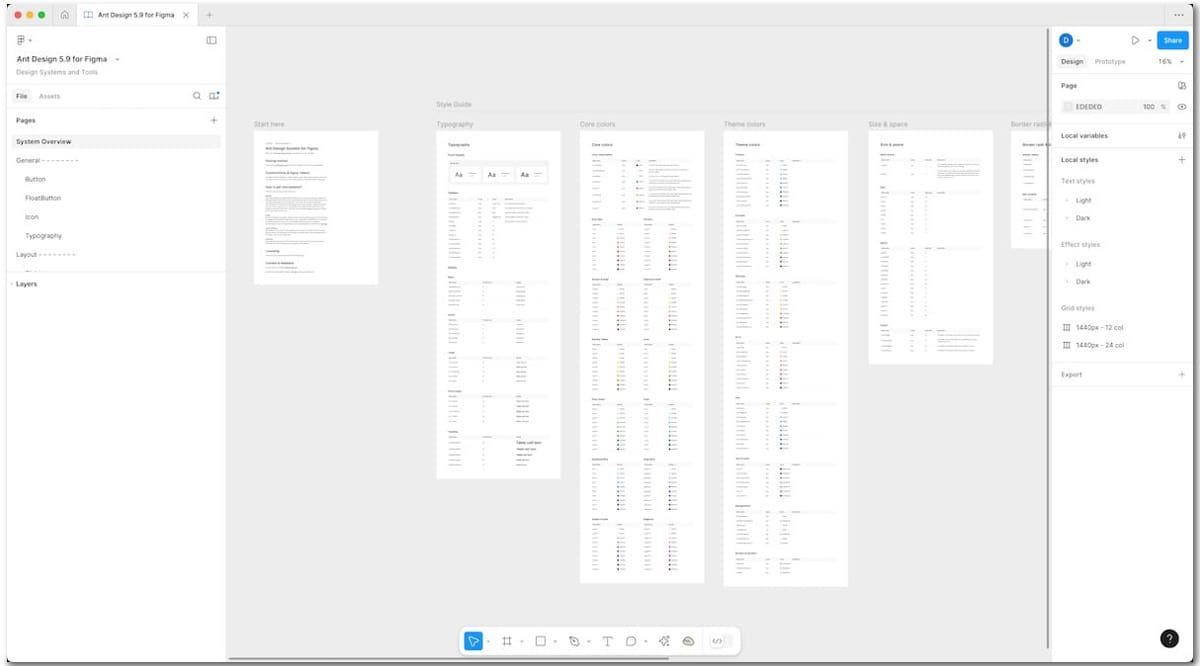Open dropdown next to Frame tool

(521, 641)
